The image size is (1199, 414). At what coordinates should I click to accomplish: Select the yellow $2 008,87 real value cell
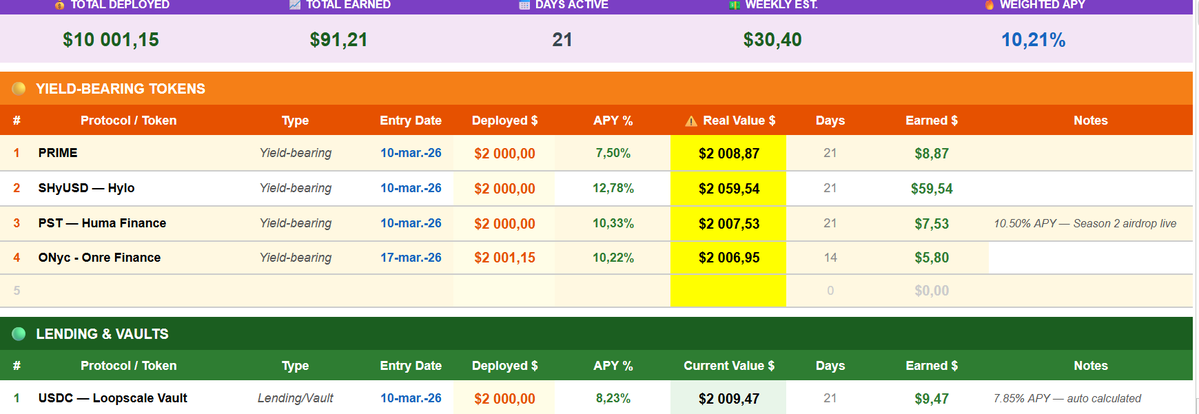729,153
